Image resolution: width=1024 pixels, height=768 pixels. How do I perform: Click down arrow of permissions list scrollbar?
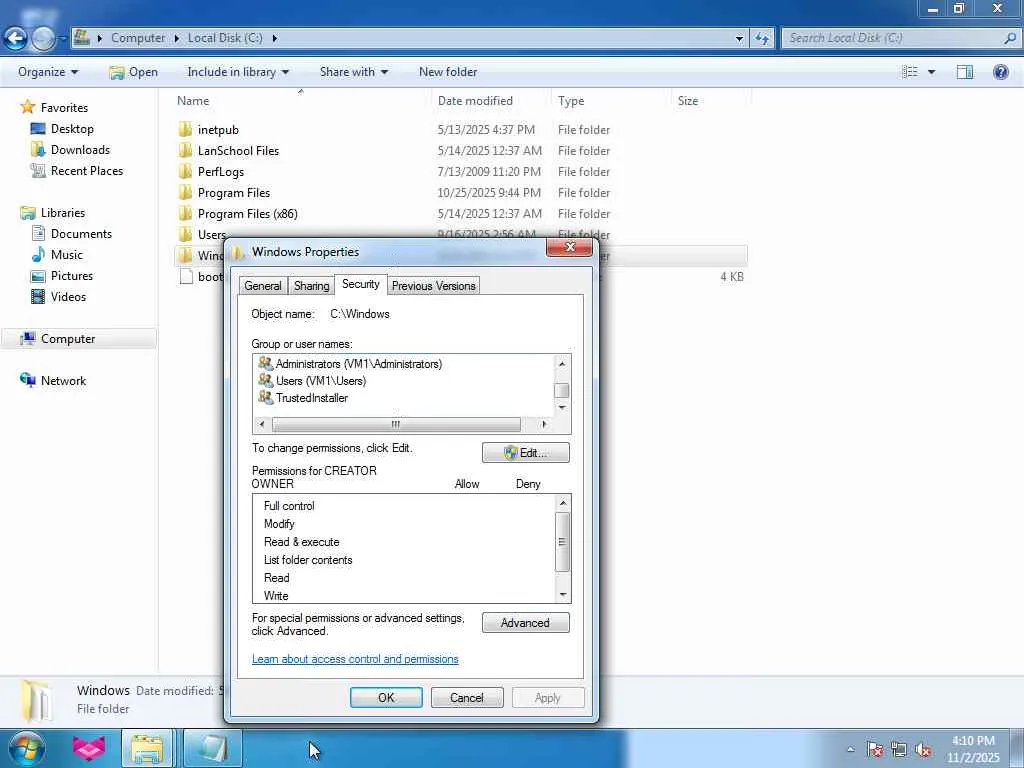[563, 595]
